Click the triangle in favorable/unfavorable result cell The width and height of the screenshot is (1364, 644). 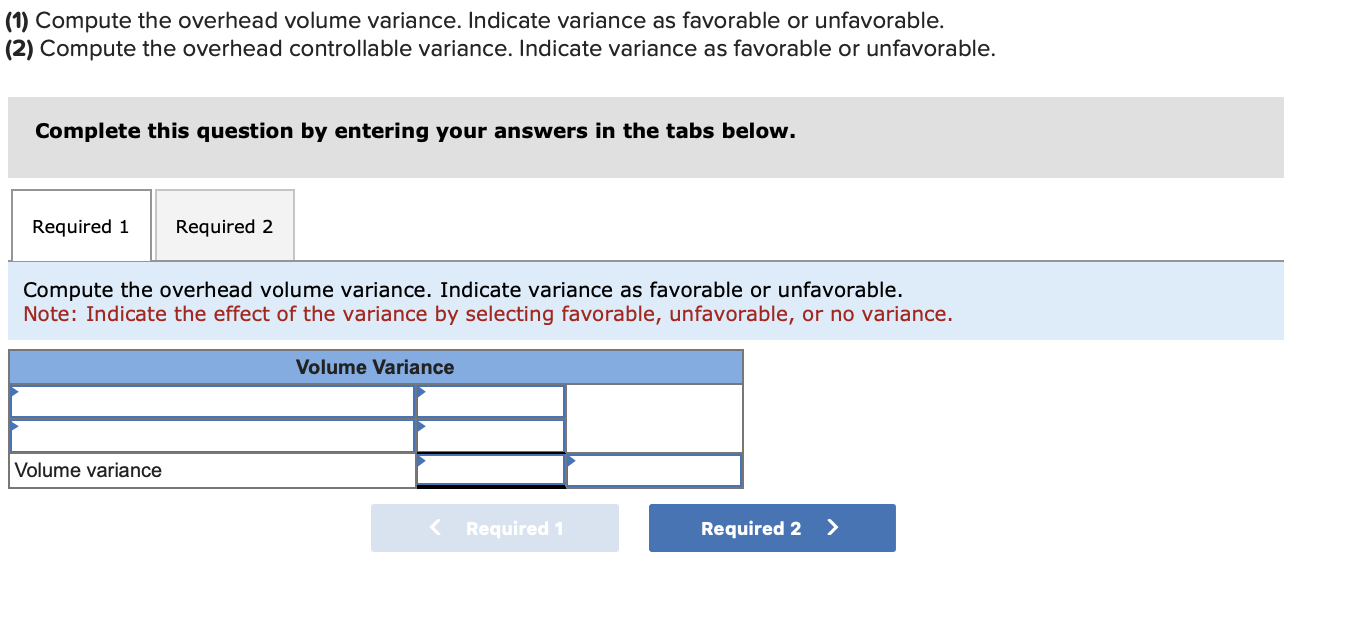(571, 460)
